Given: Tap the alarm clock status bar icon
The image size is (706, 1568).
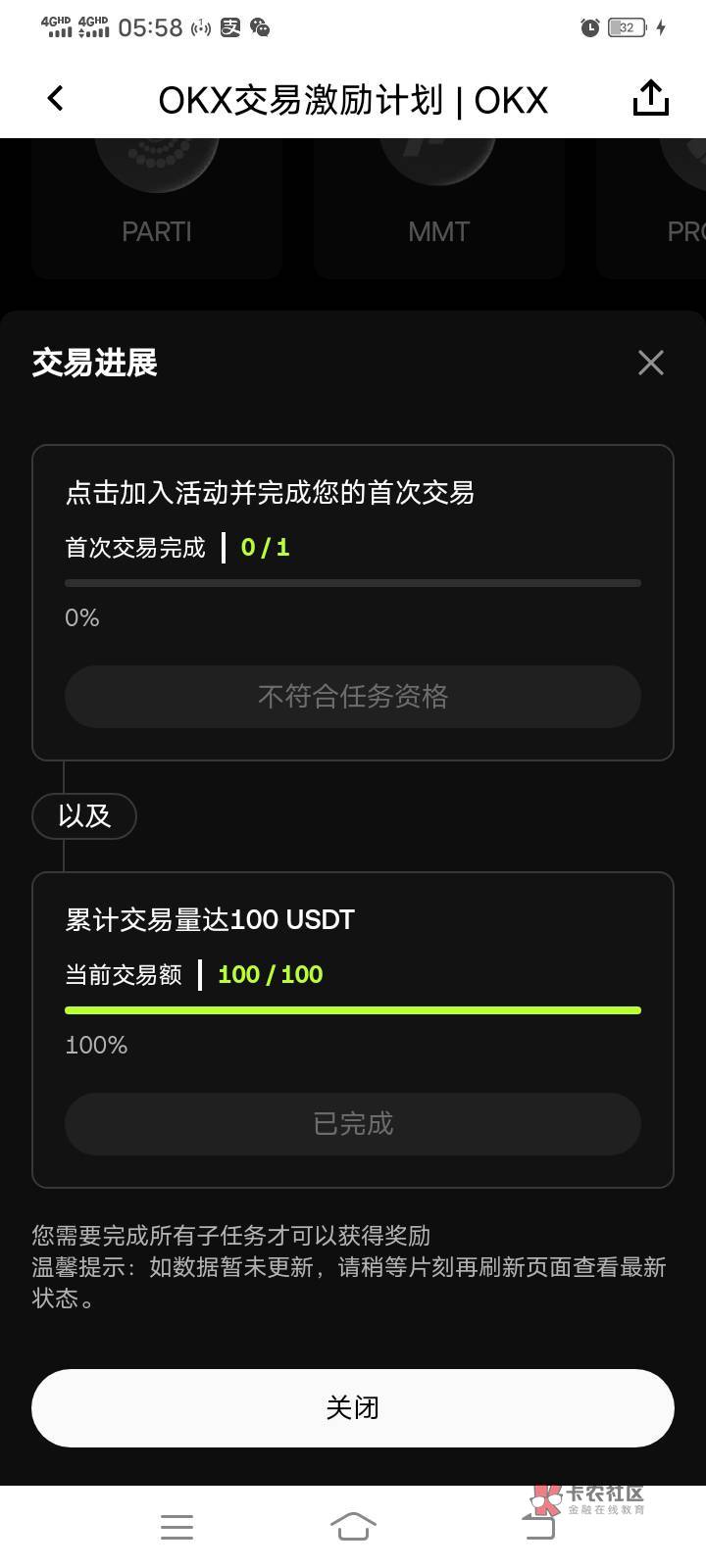Looking at the screenshot, I should coord(589,27).
